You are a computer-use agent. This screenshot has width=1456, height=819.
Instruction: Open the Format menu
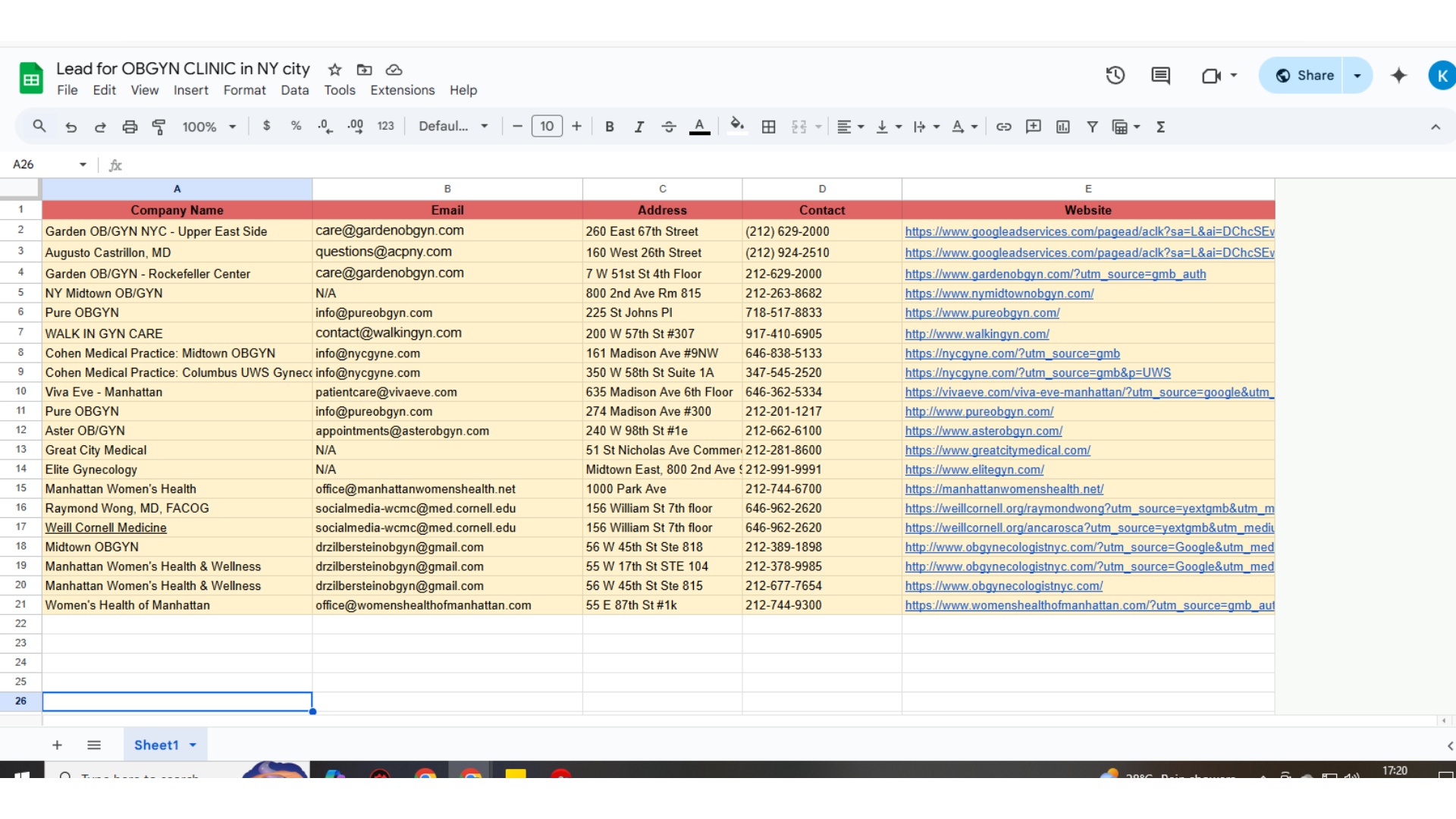[244, 90]
